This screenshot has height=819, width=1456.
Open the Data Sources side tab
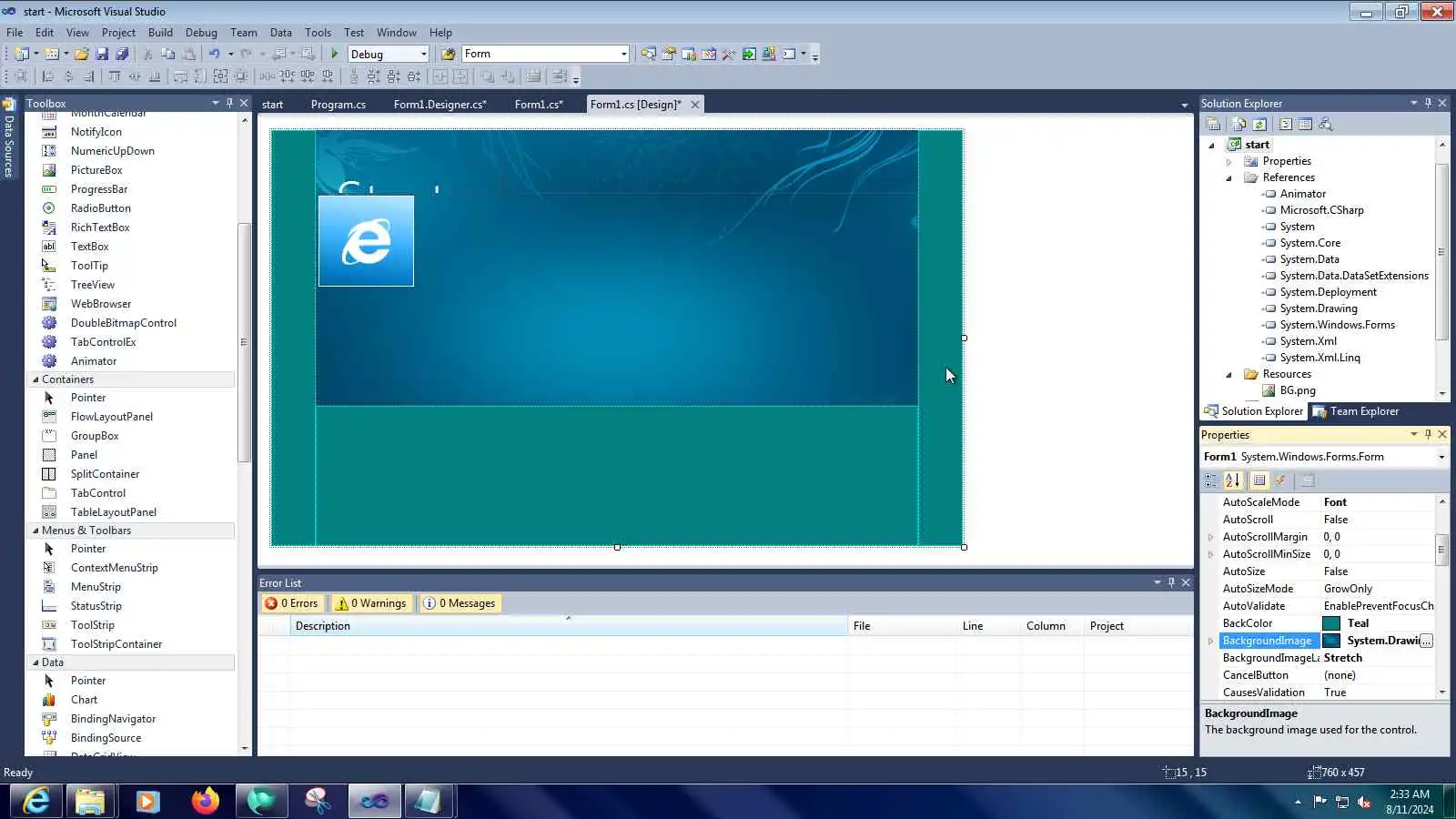[x=9, y=138]
